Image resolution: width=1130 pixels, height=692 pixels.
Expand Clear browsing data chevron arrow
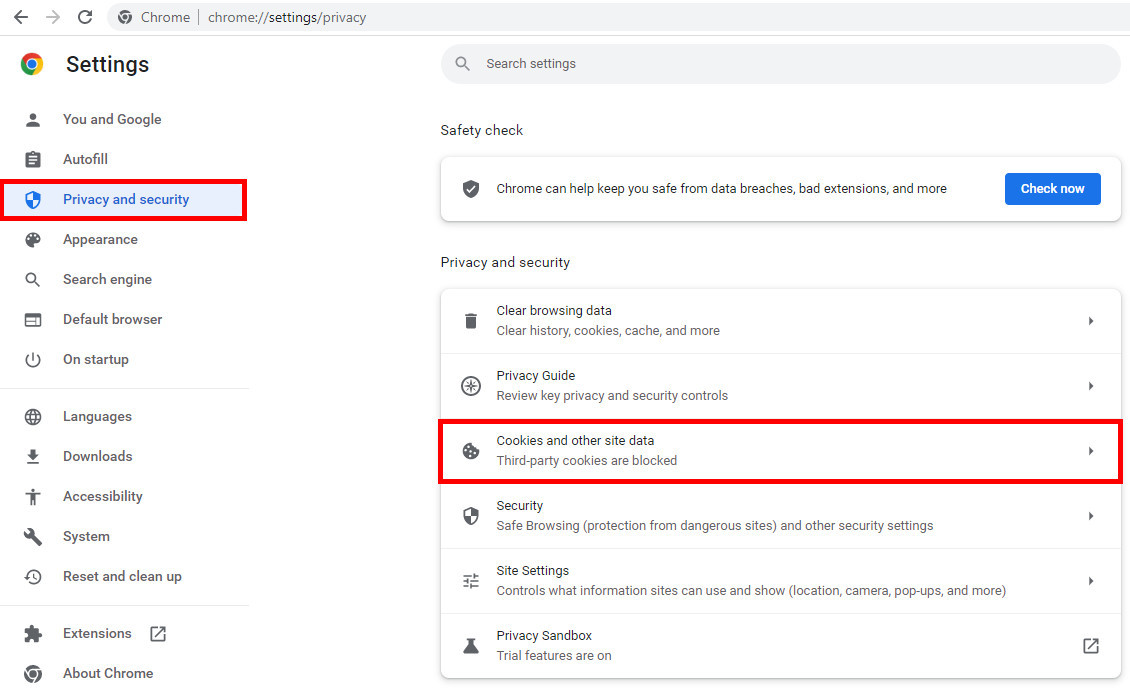pos(1091,321)
